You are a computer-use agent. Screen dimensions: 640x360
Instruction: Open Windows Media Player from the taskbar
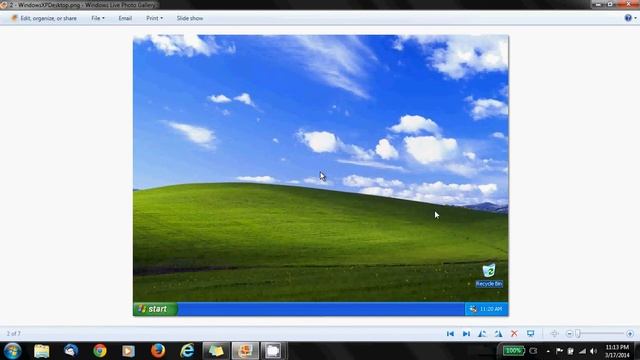pyautogui.click(x=129, y=351)
